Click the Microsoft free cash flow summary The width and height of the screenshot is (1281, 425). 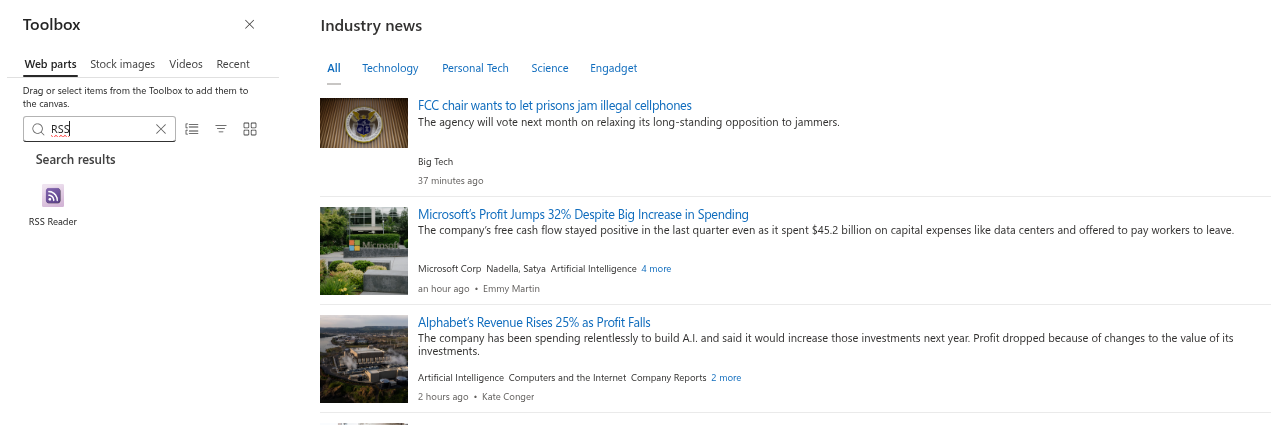pyautogui.click(x=826, y=230)
